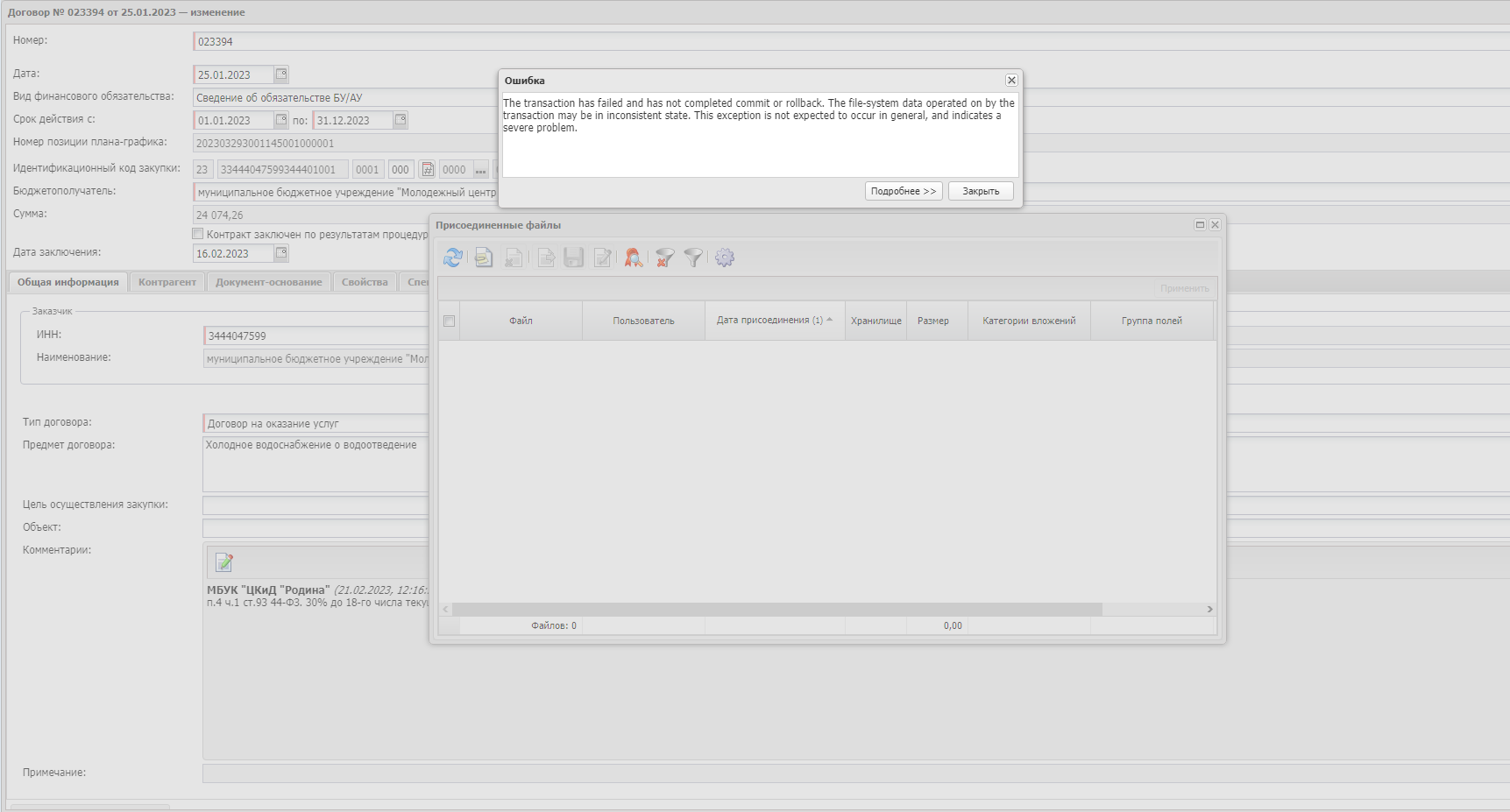This screenshot has height=812, width=1510.
Task: Click the Подробнее button in error dialog
Action: 904,191
